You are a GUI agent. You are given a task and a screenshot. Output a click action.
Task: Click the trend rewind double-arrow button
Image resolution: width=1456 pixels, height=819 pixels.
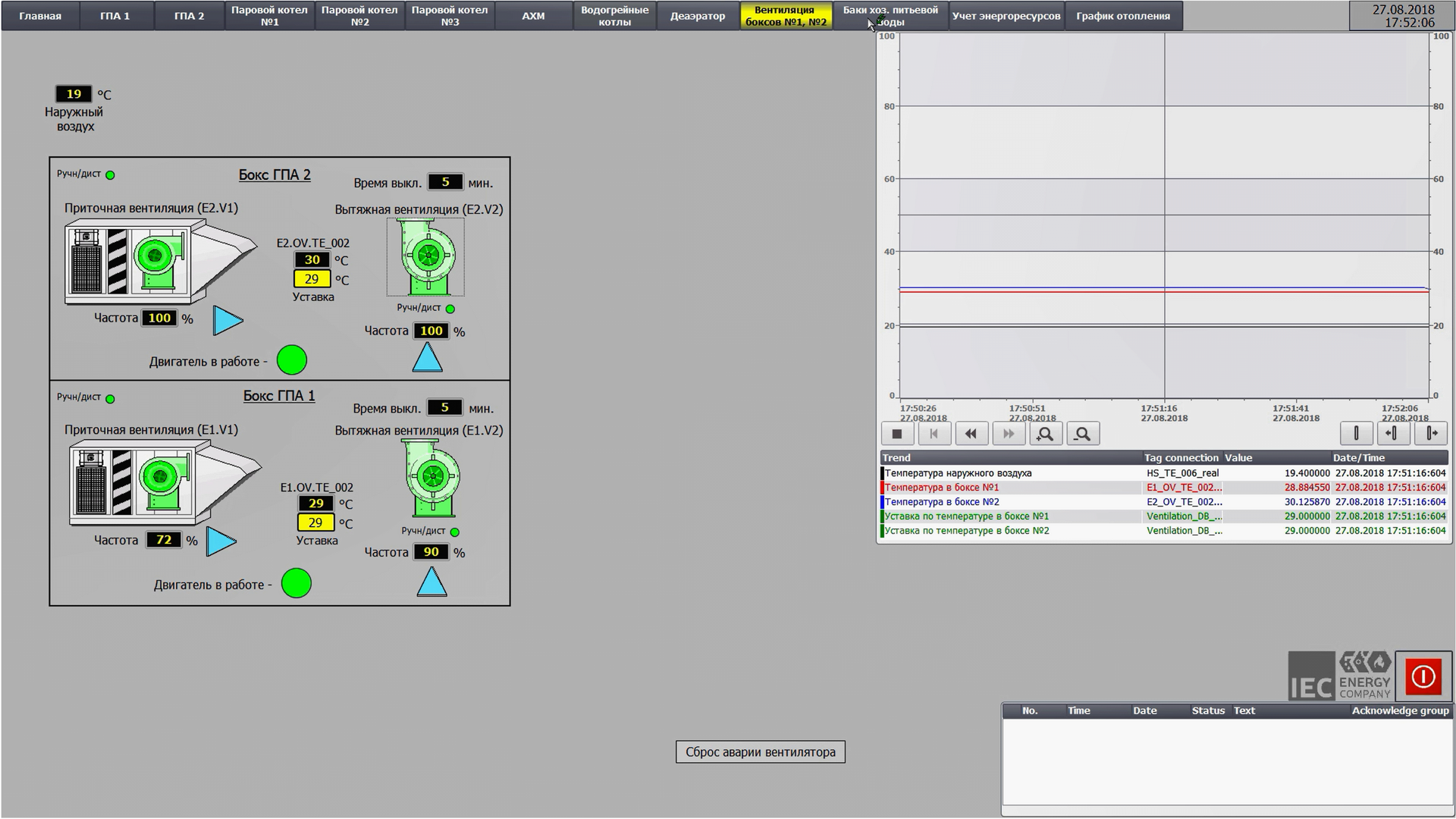point(971,434)
